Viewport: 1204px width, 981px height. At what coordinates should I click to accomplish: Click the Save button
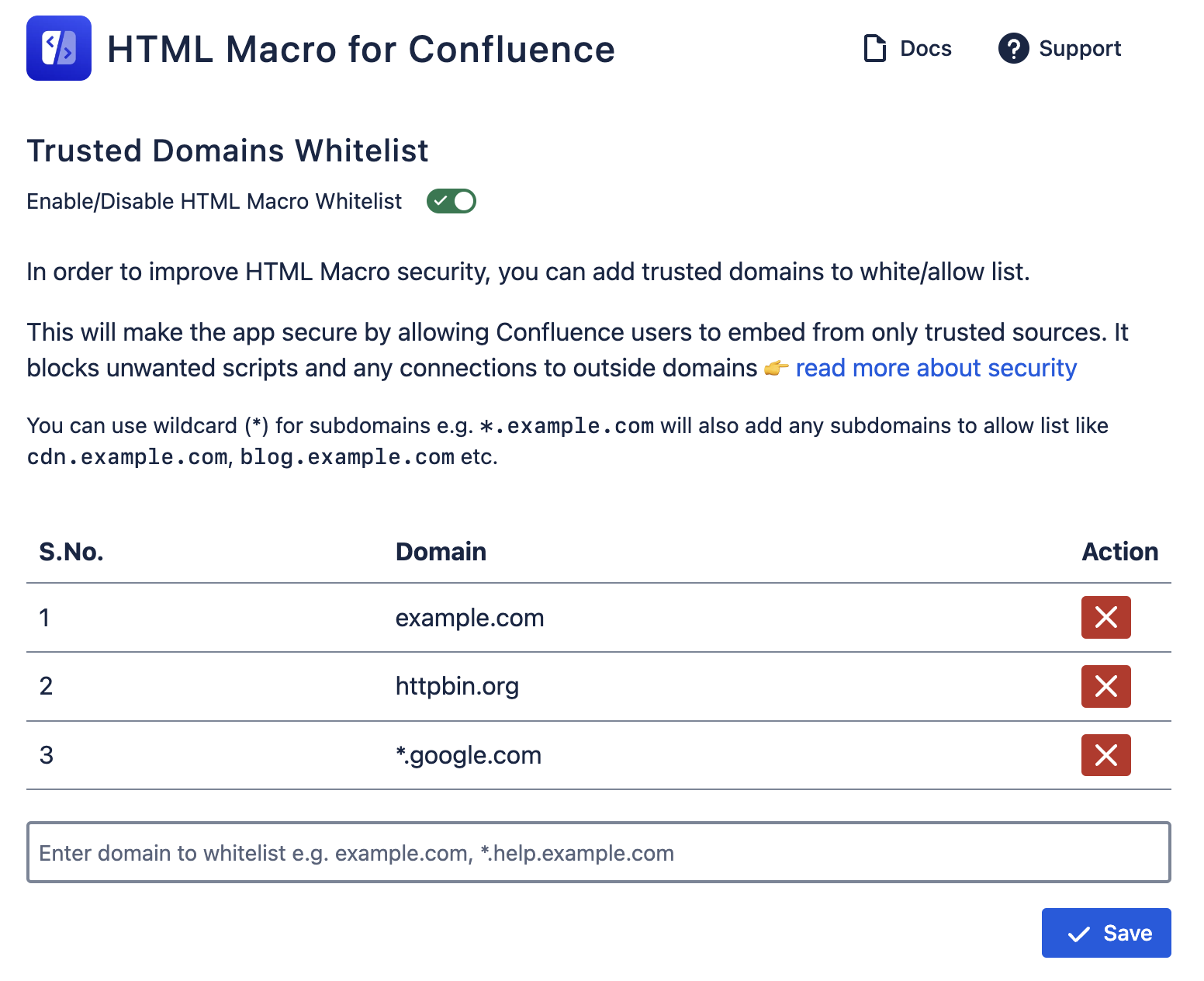(x=1106, y=933)
